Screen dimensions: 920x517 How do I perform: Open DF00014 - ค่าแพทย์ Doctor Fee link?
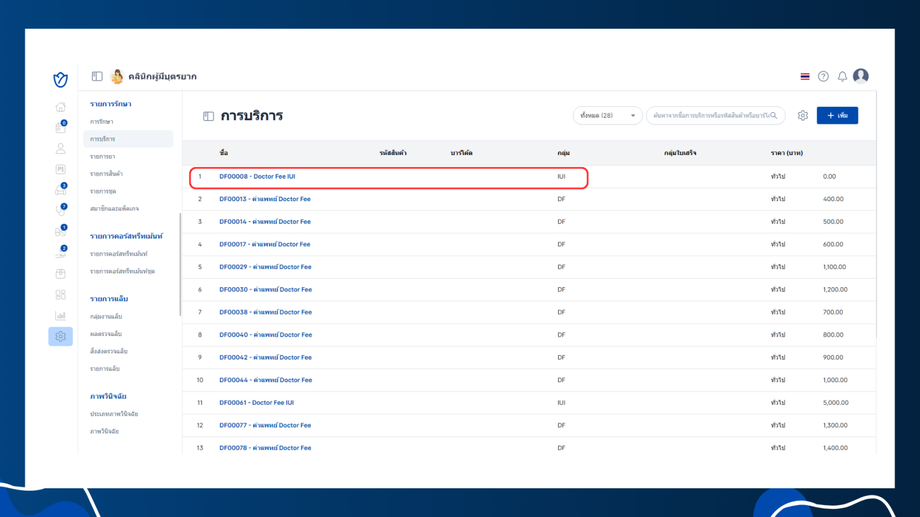pos(265,222)
